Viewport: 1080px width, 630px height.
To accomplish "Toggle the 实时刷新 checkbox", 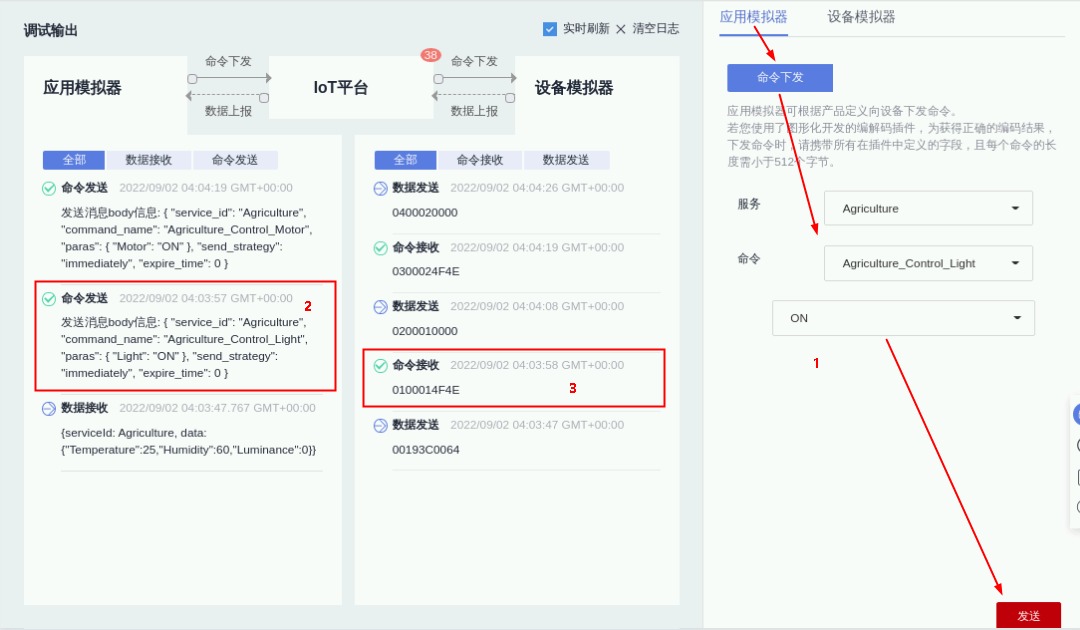I will [x=550, y=29].
